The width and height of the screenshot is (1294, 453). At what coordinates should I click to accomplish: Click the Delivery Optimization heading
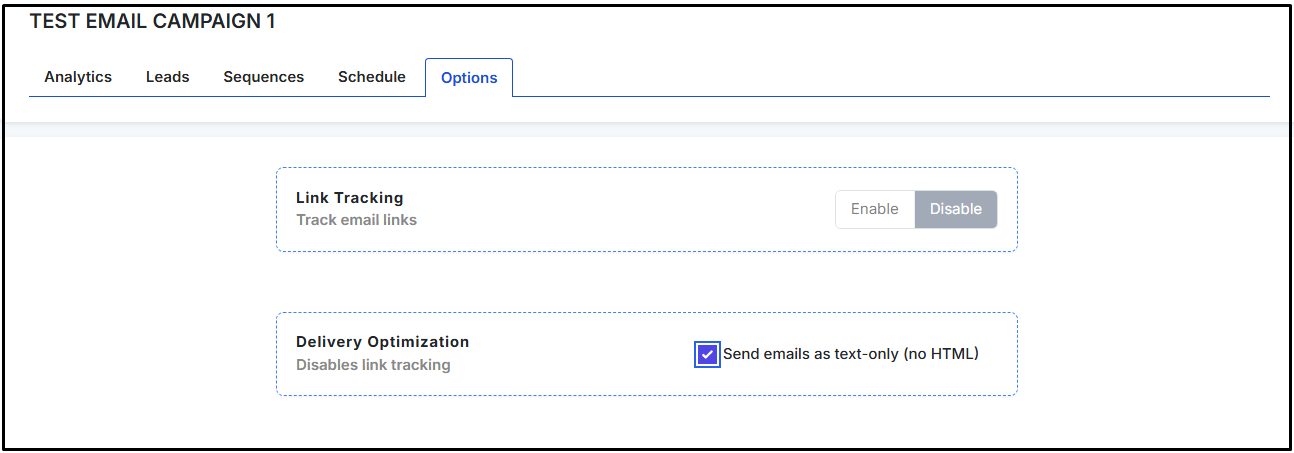(x=382, y=342)
